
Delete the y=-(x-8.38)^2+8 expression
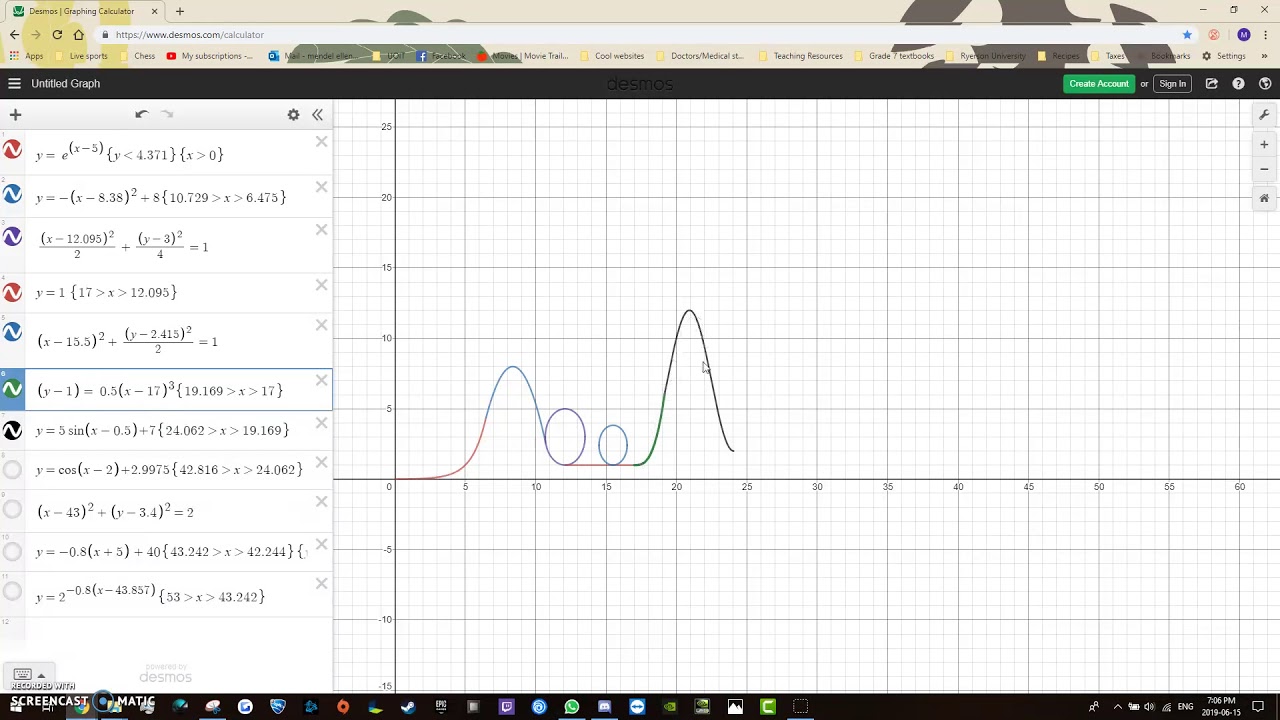(x=321, y=187)
